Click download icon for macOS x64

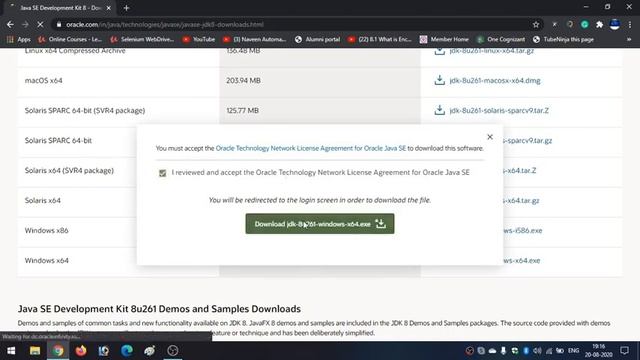click(x=439, y=80)
